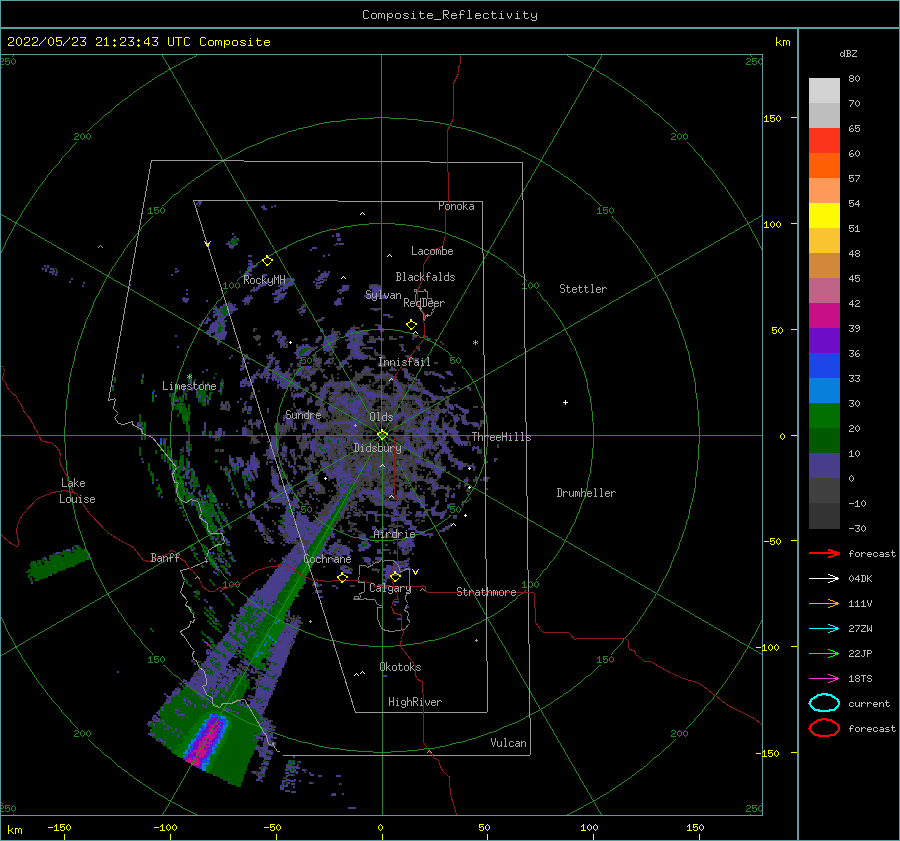900x841 pixels.
Task: Click the Lake Louise label on map
Action: 77,491
